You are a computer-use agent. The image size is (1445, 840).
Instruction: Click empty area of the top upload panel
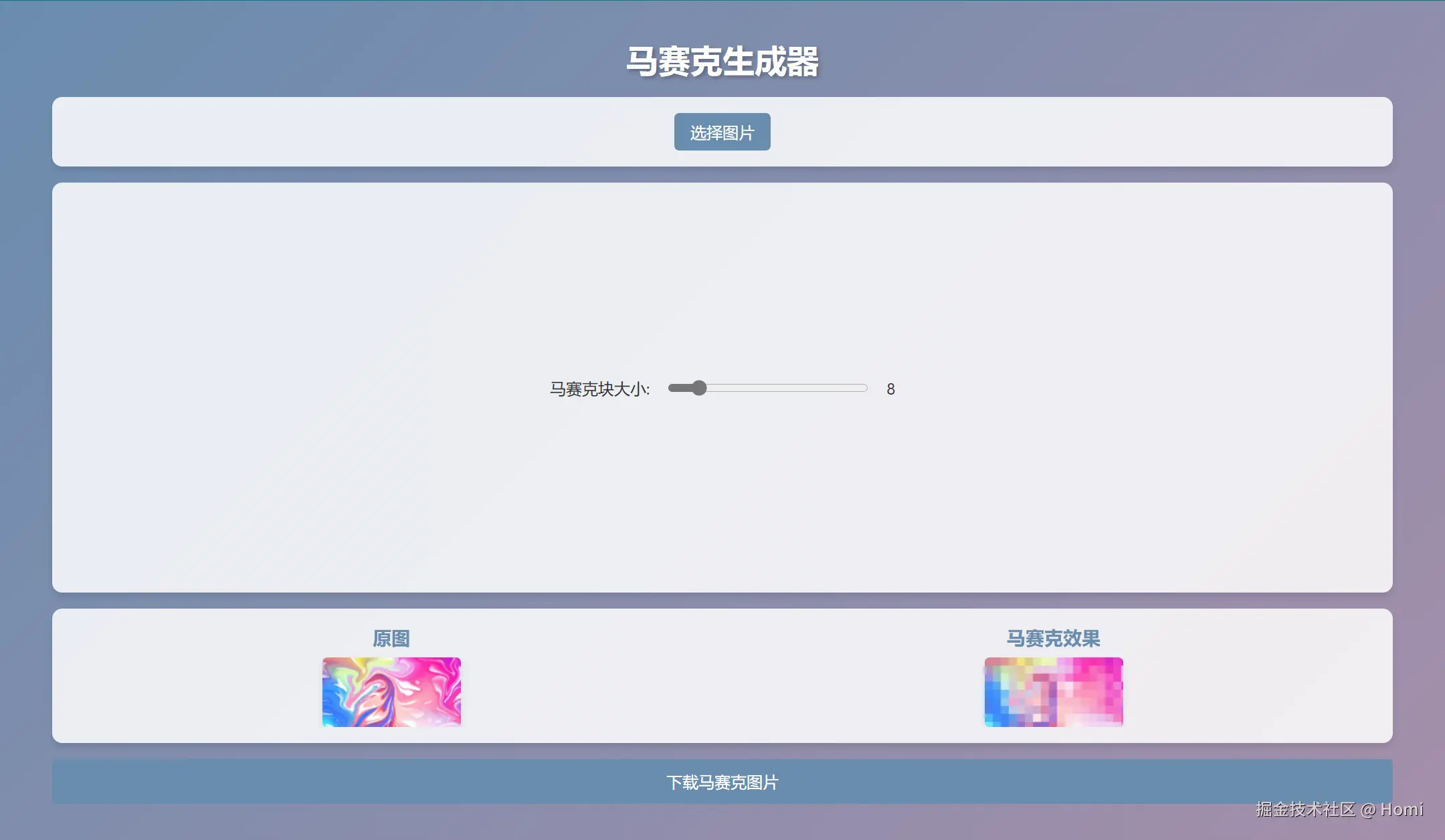pos(334,132)
